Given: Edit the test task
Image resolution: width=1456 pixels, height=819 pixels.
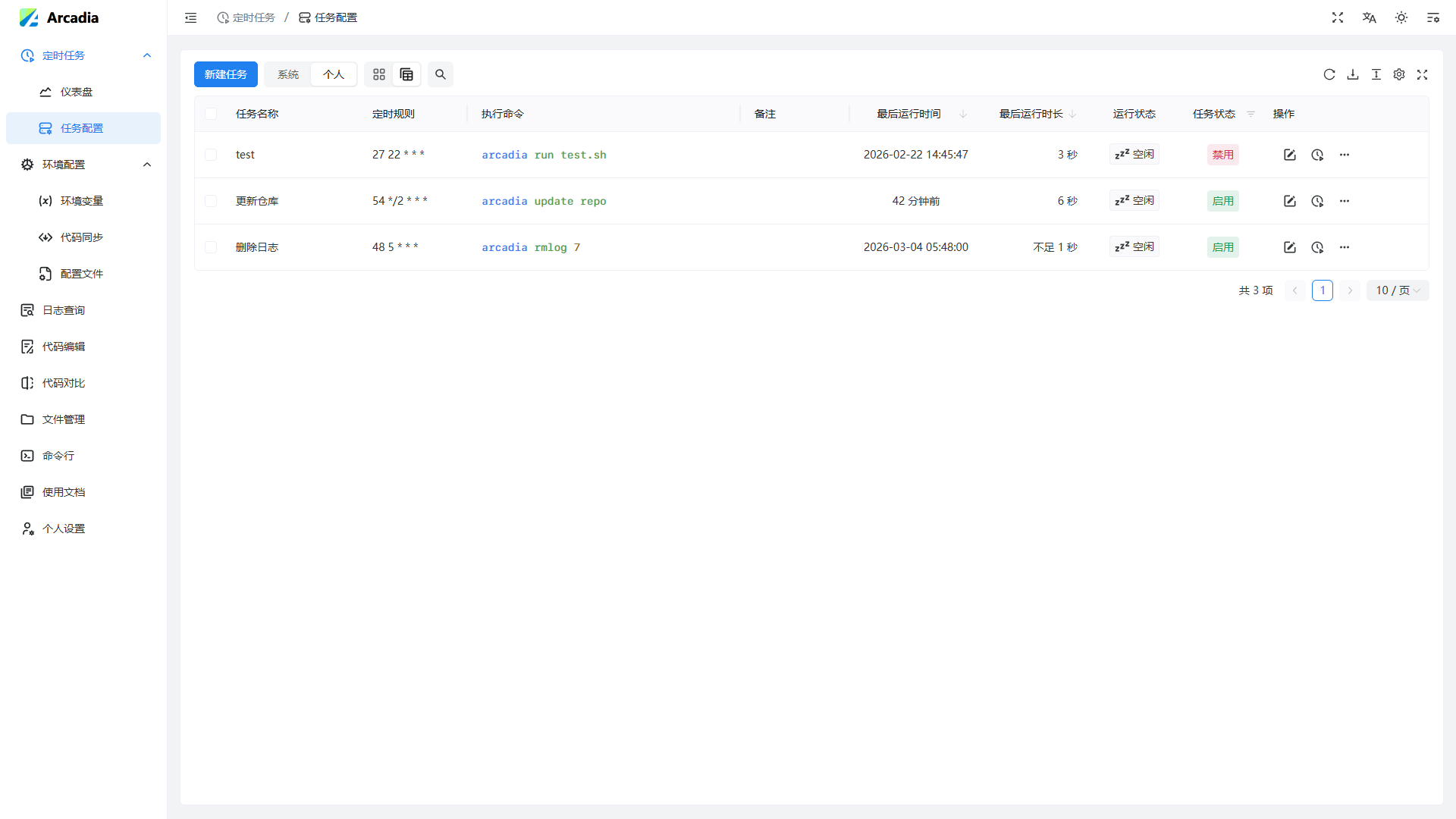Looking at the screenshot, I should tap(1289, 155).
